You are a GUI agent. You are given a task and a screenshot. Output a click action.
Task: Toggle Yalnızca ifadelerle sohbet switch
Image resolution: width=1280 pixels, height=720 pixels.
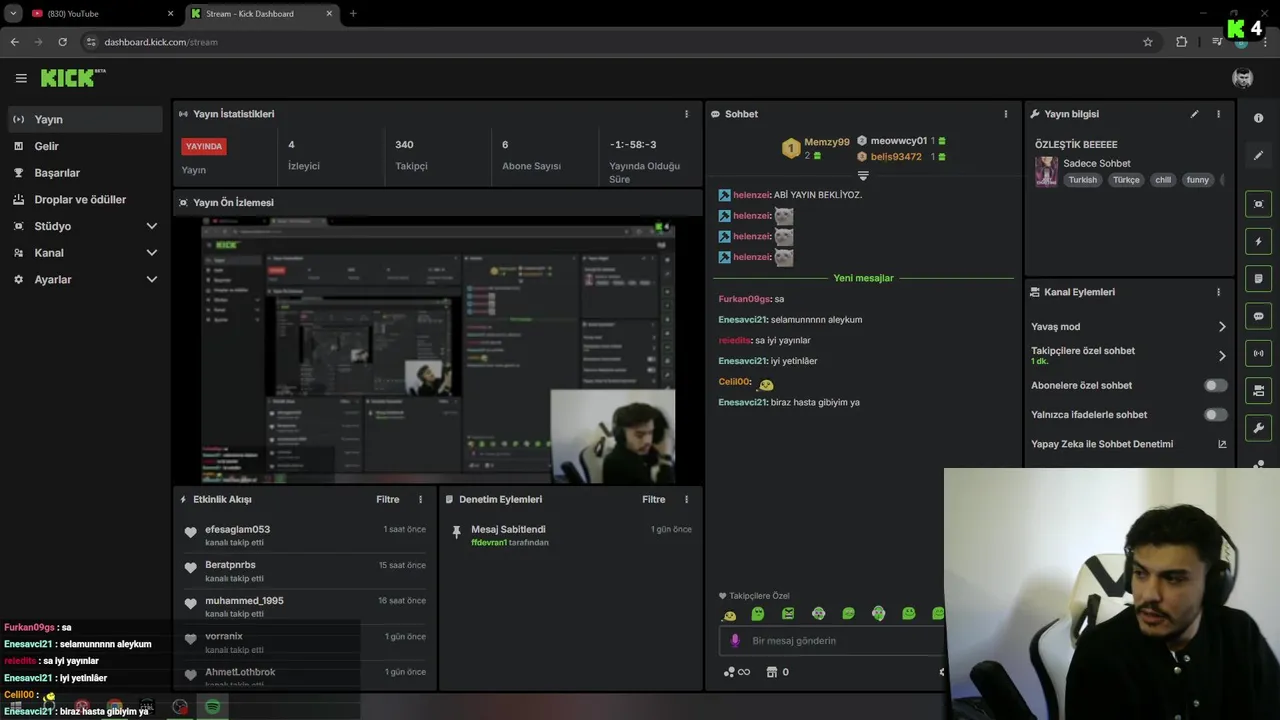(1215, 414)
